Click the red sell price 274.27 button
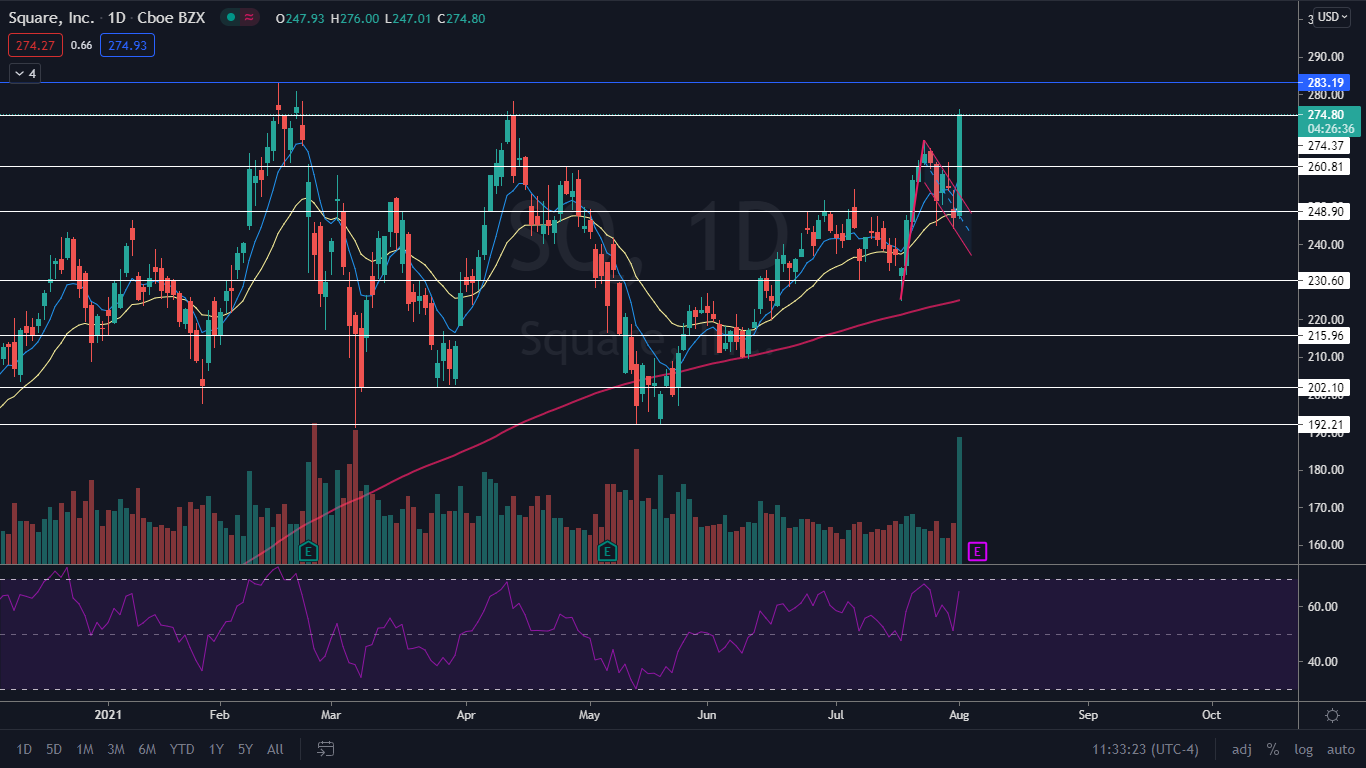Screen dimensions: 1366x768 35,45
